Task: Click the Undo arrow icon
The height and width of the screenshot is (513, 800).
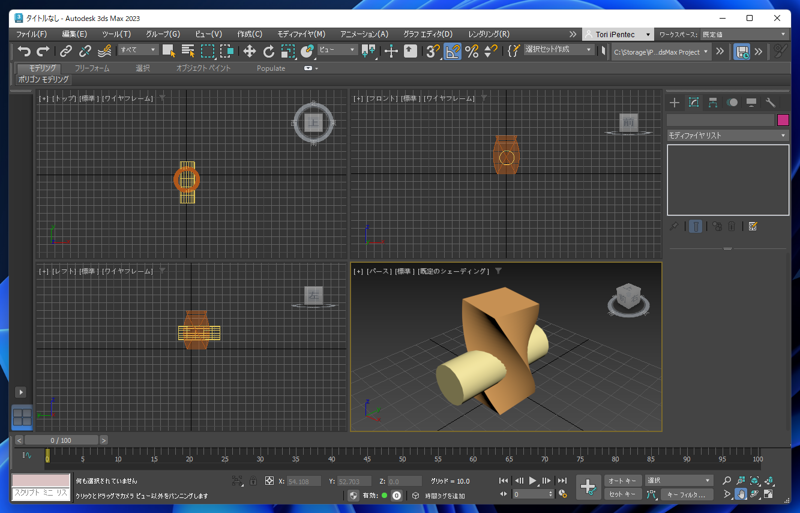Action: click(x=23, y=51)
